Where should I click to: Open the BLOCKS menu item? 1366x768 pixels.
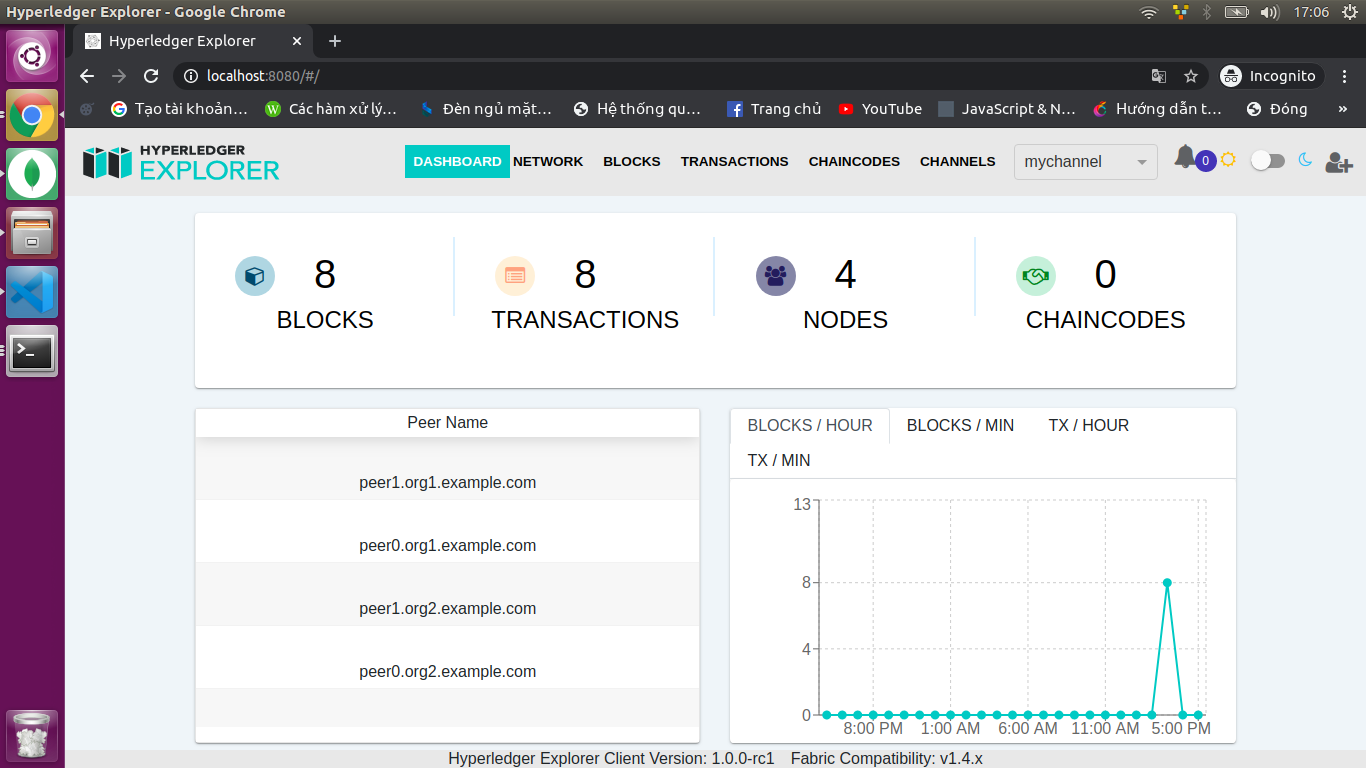[632, 161]
